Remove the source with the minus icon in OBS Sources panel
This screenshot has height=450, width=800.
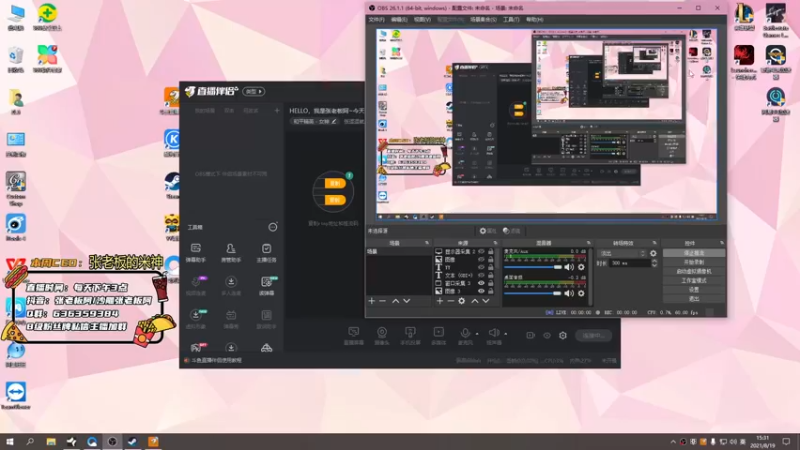pos(451,301)
